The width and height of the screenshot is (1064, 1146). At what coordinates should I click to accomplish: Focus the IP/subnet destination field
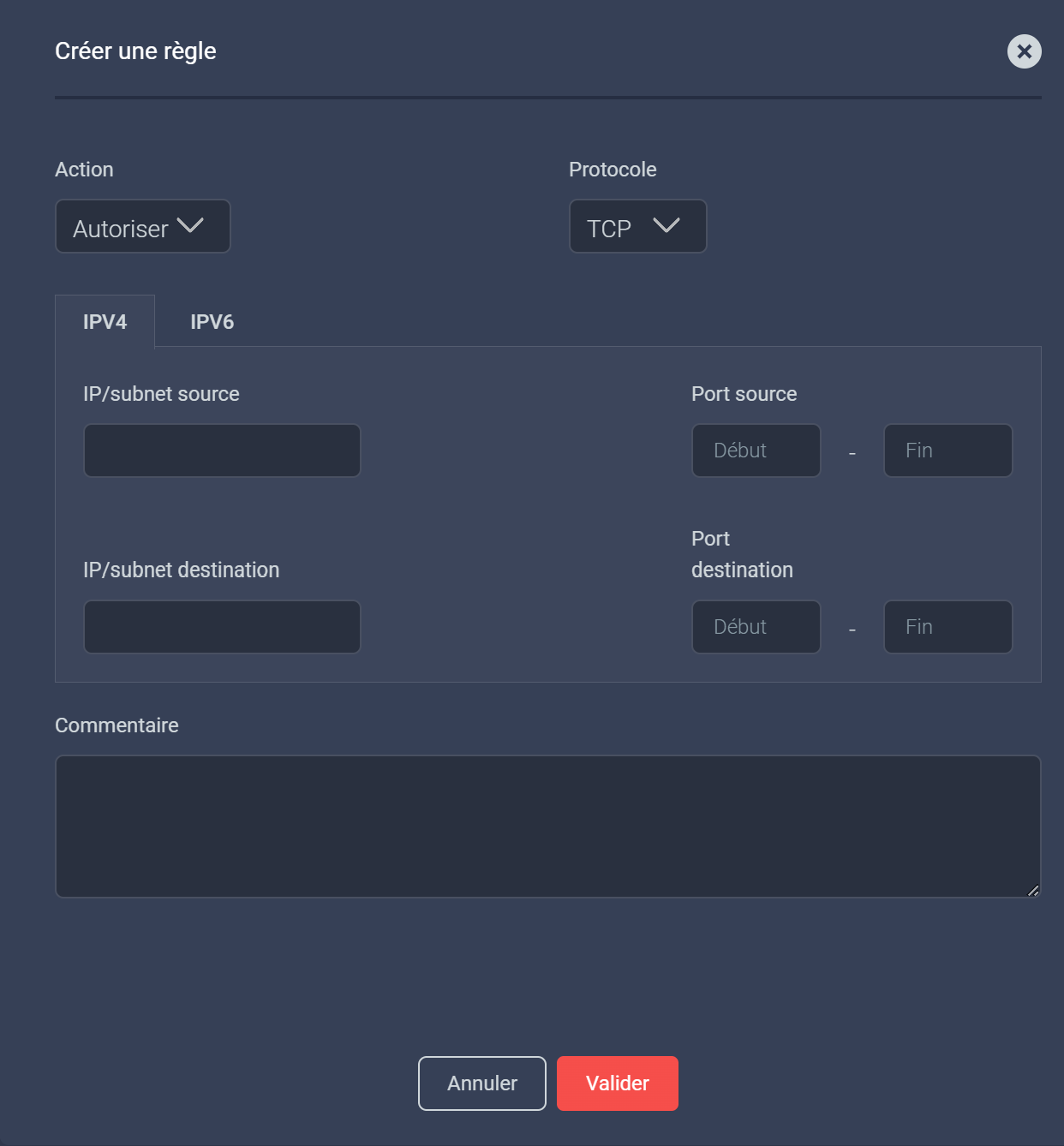coord(222,627)
